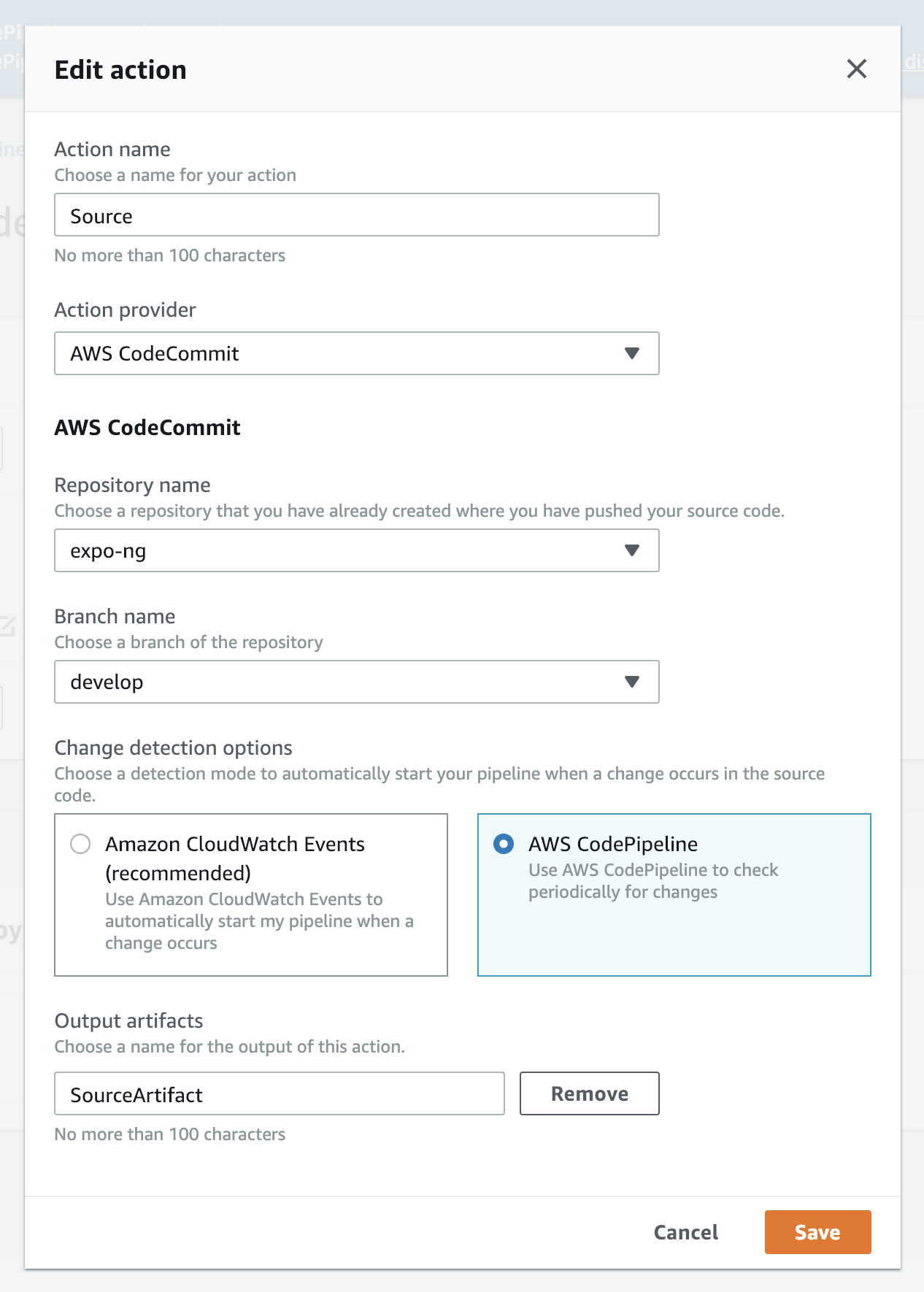Viewport: 924px width, 1292px height.
Task: Click inside the Action name field
Action: [x=357, y=215]
